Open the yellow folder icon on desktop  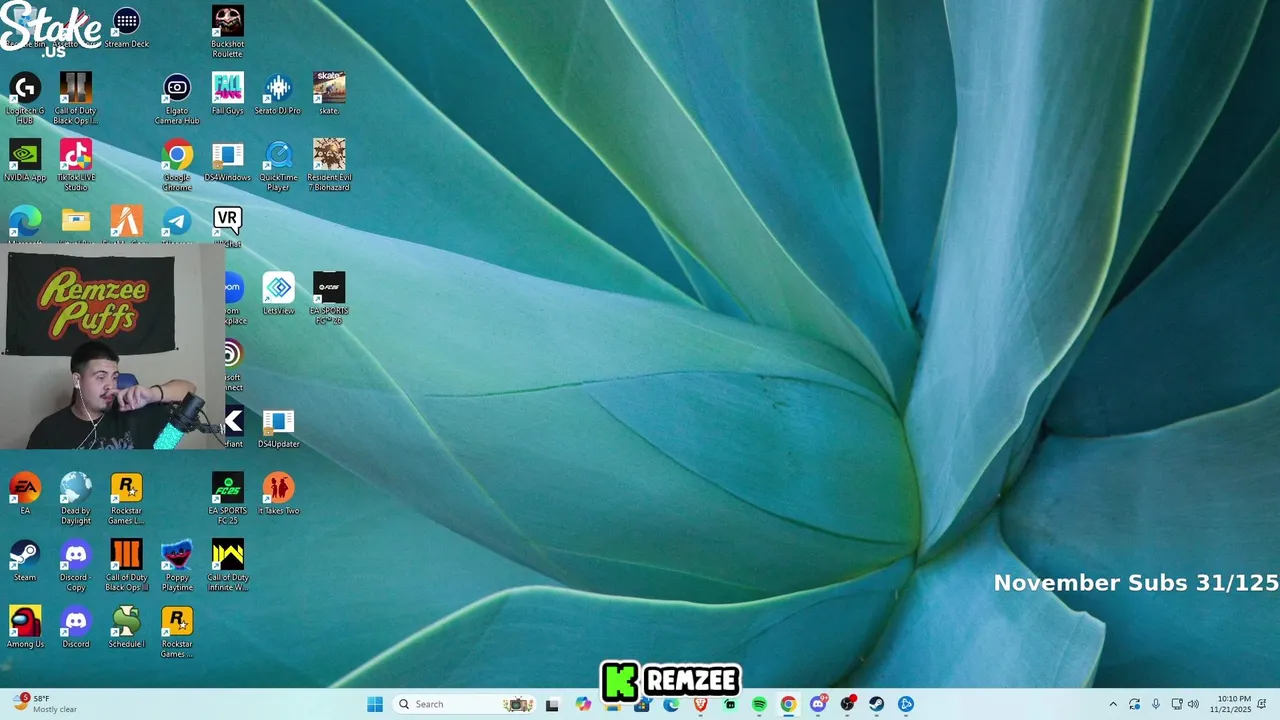76,222
